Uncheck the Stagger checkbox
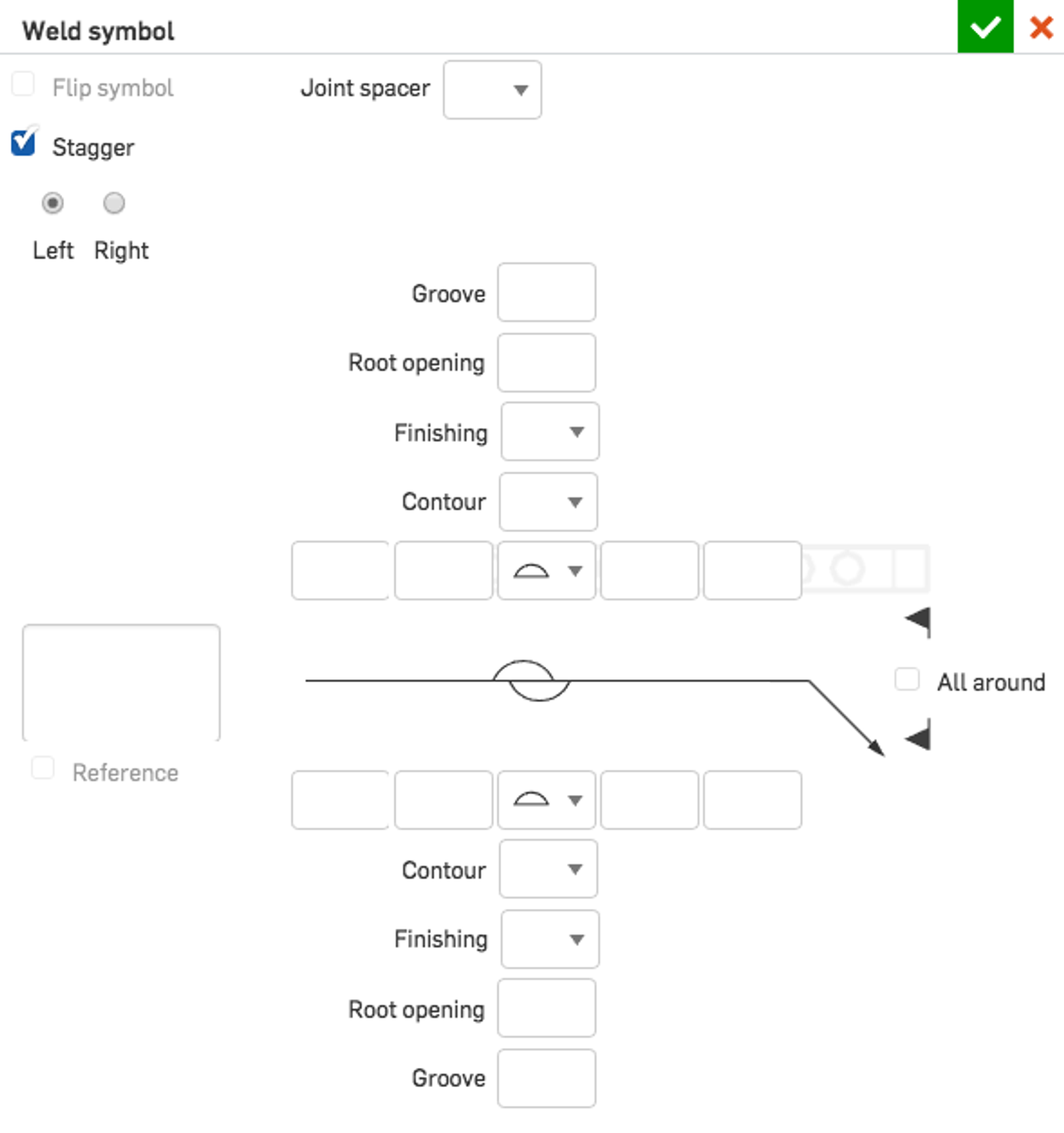The width and height of the screenshot is (1064, 1133). [x=24, y=144]
